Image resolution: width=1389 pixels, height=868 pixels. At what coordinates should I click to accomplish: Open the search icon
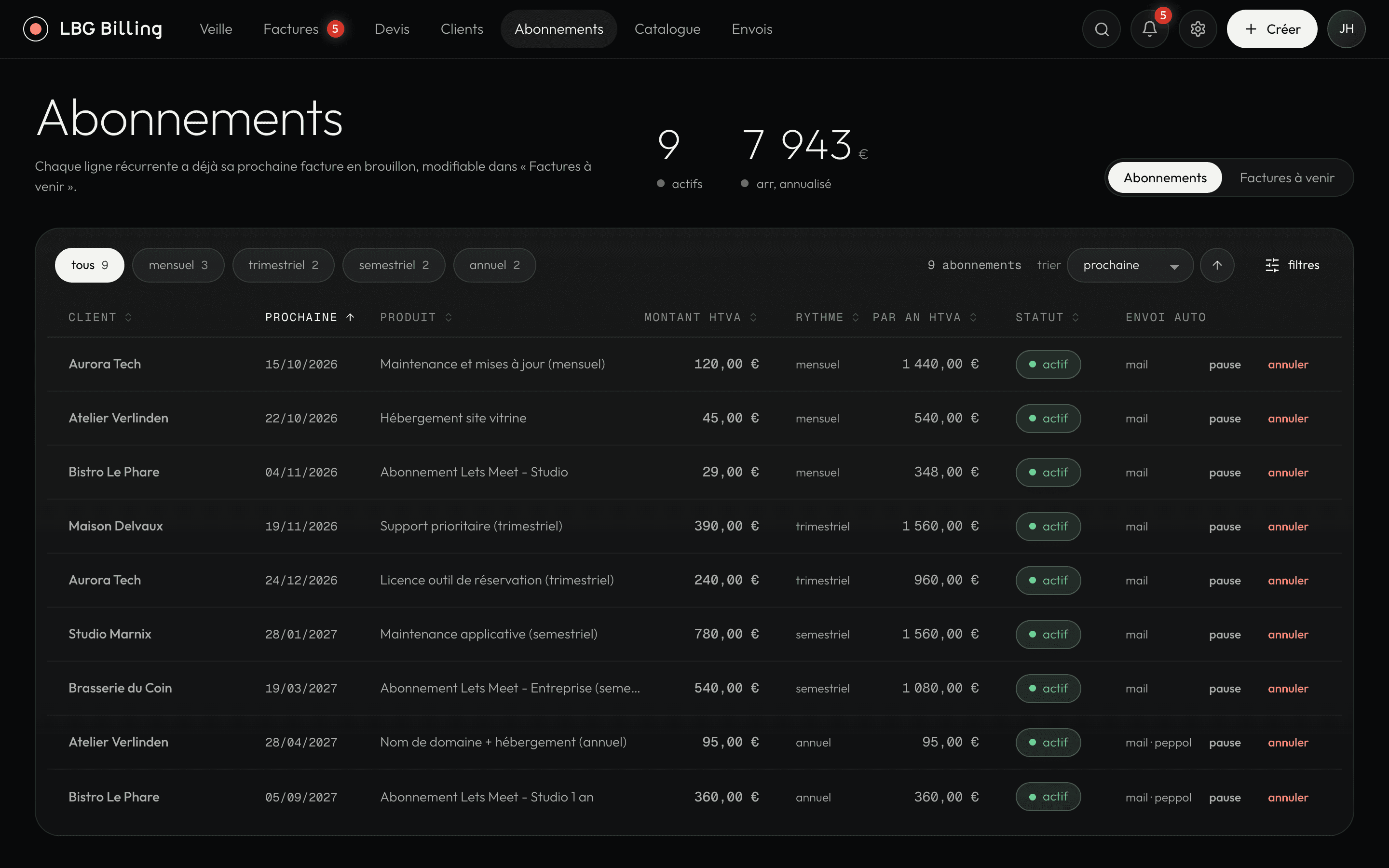pos(1102,29)
